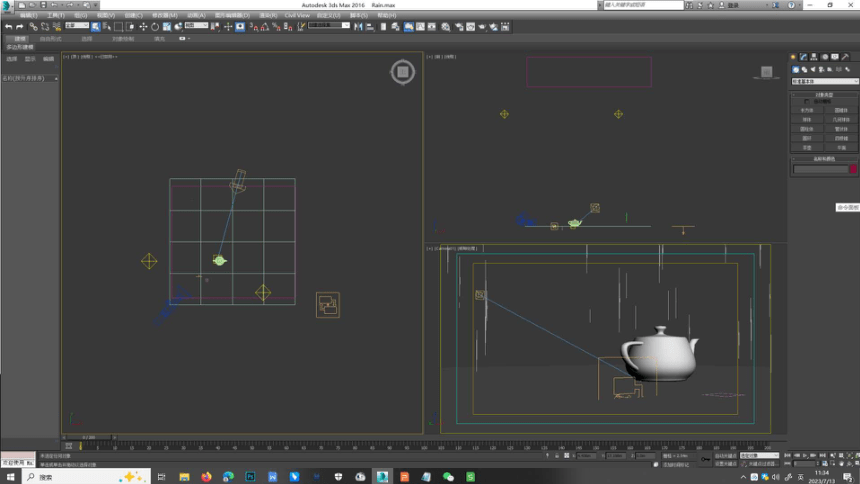Click the Set Key (设置关键点) button

coord(726,464)
